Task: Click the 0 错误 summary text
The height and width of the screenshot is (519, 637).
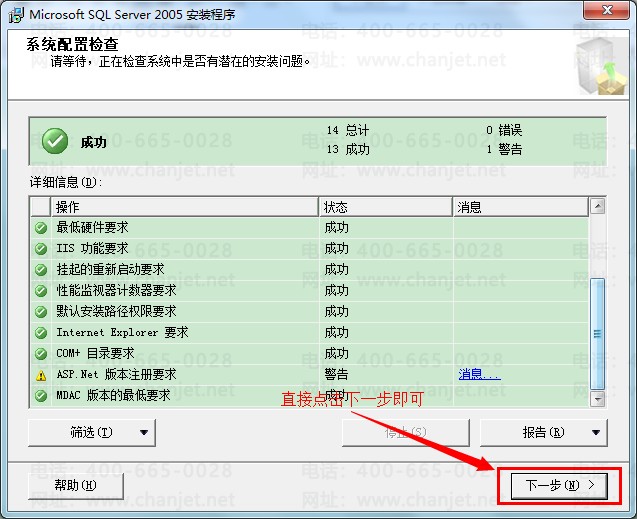Action: (x=504, y=130)
